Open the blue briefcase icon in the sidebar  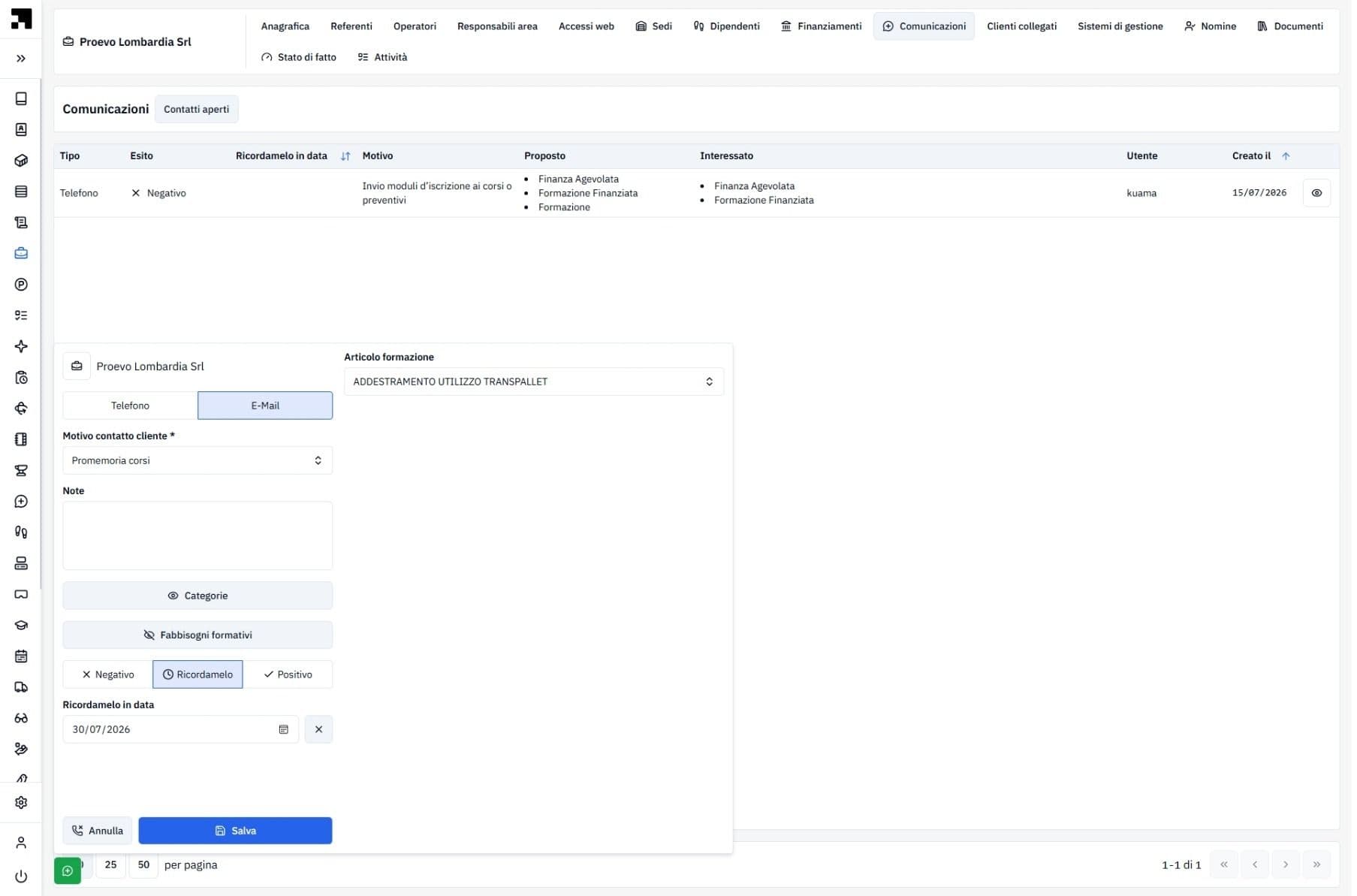21,253
